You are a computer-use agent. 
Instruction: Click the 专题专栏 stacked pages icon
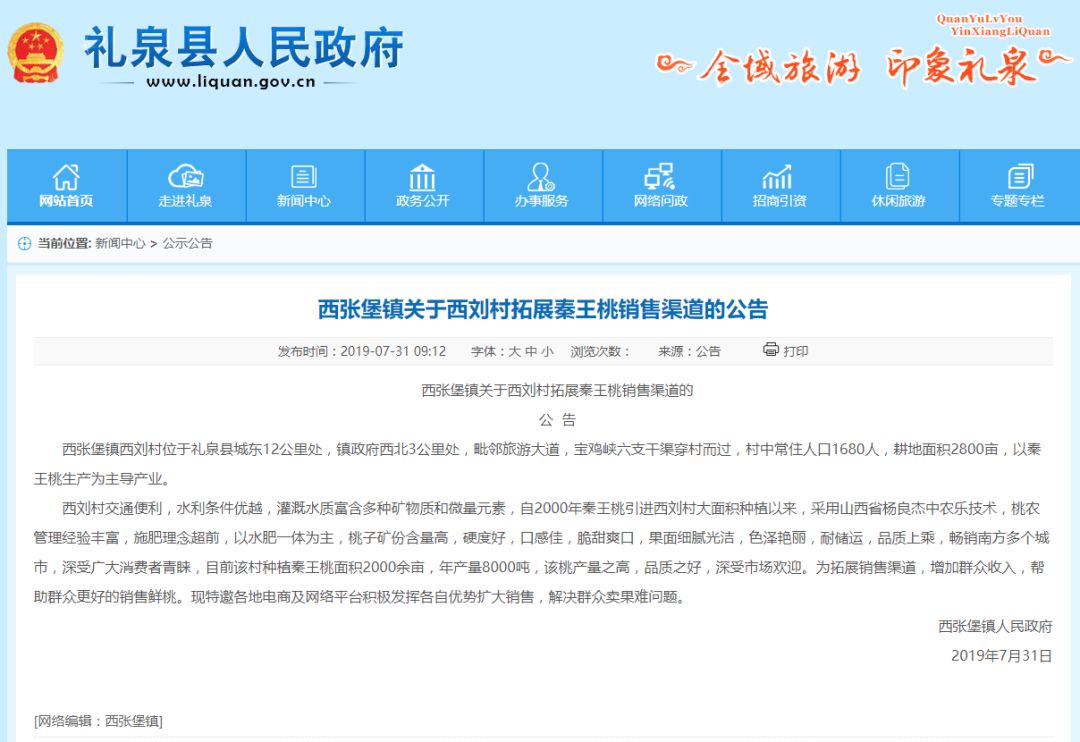click(1017, 177)
